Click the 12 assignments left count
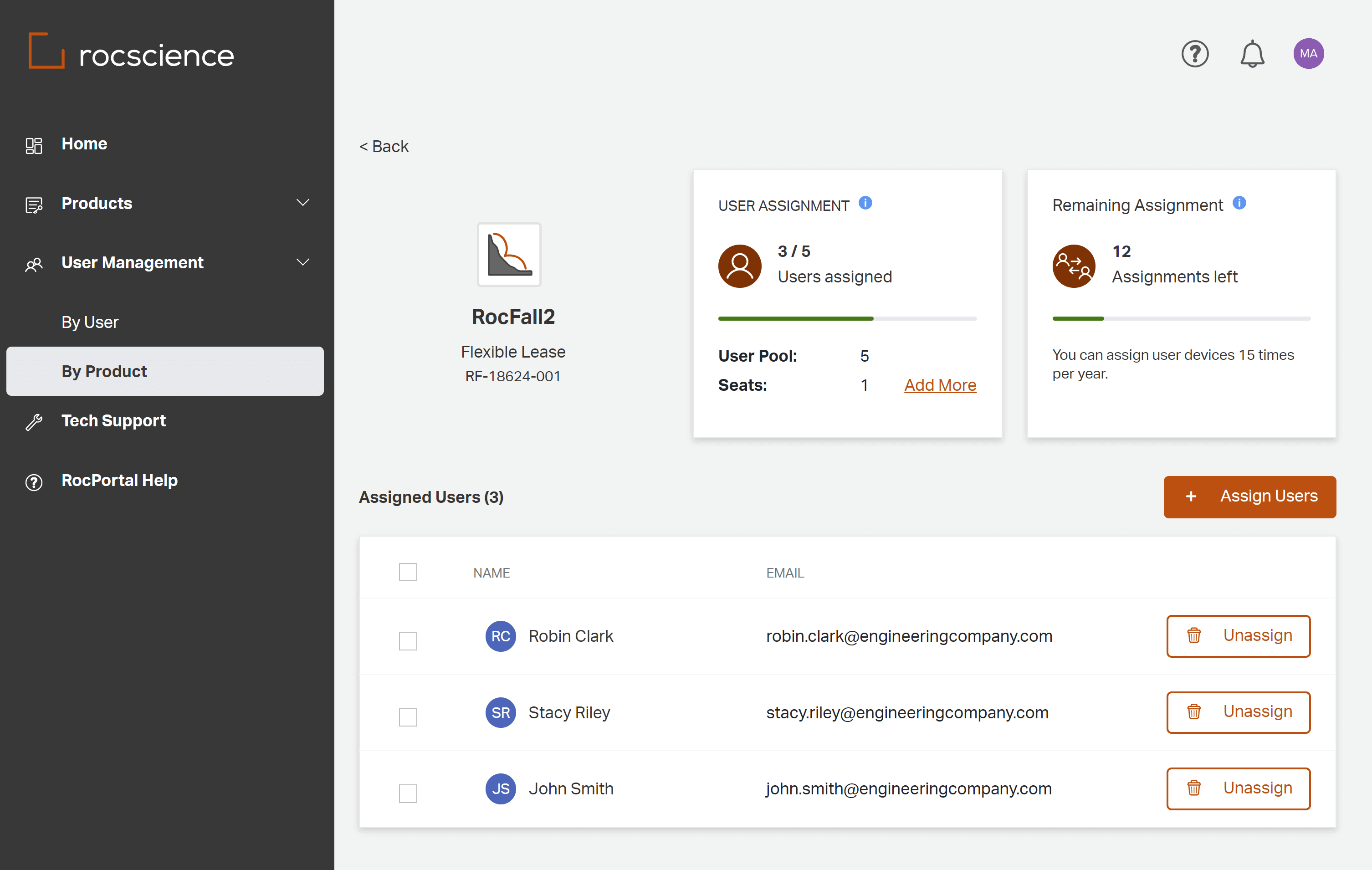Viewport: 1372px width, 870px height. tap(1121, 251)
